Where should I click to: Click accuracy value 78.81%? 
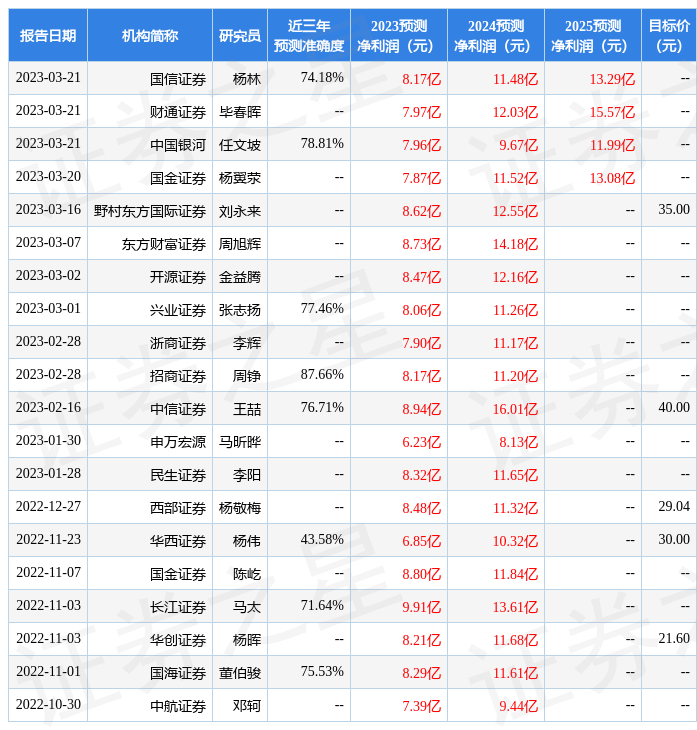[322, 143]
